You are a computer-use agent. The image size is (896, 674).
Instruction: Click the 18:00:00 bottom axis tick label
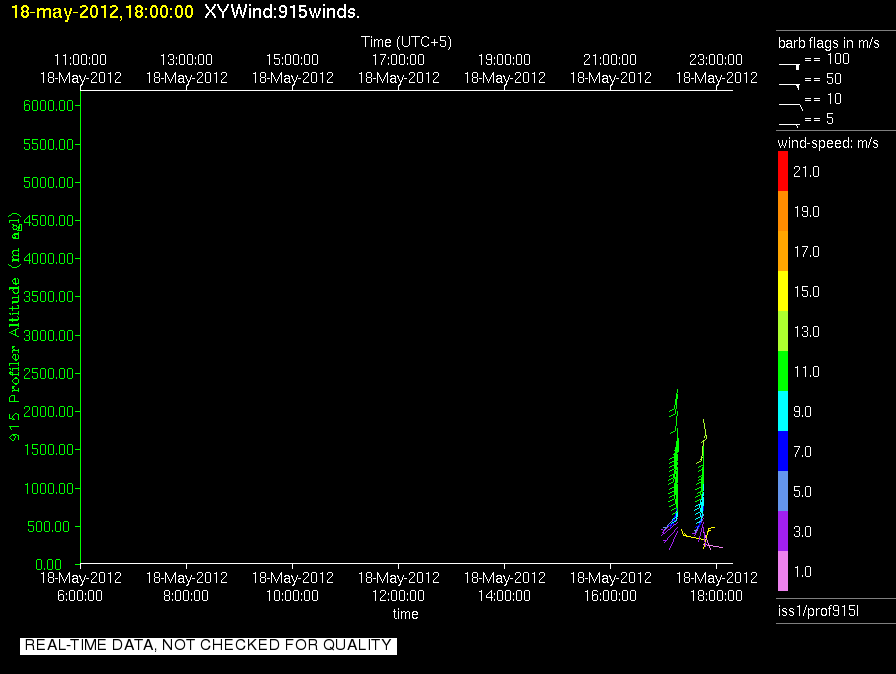click(716, 596)
